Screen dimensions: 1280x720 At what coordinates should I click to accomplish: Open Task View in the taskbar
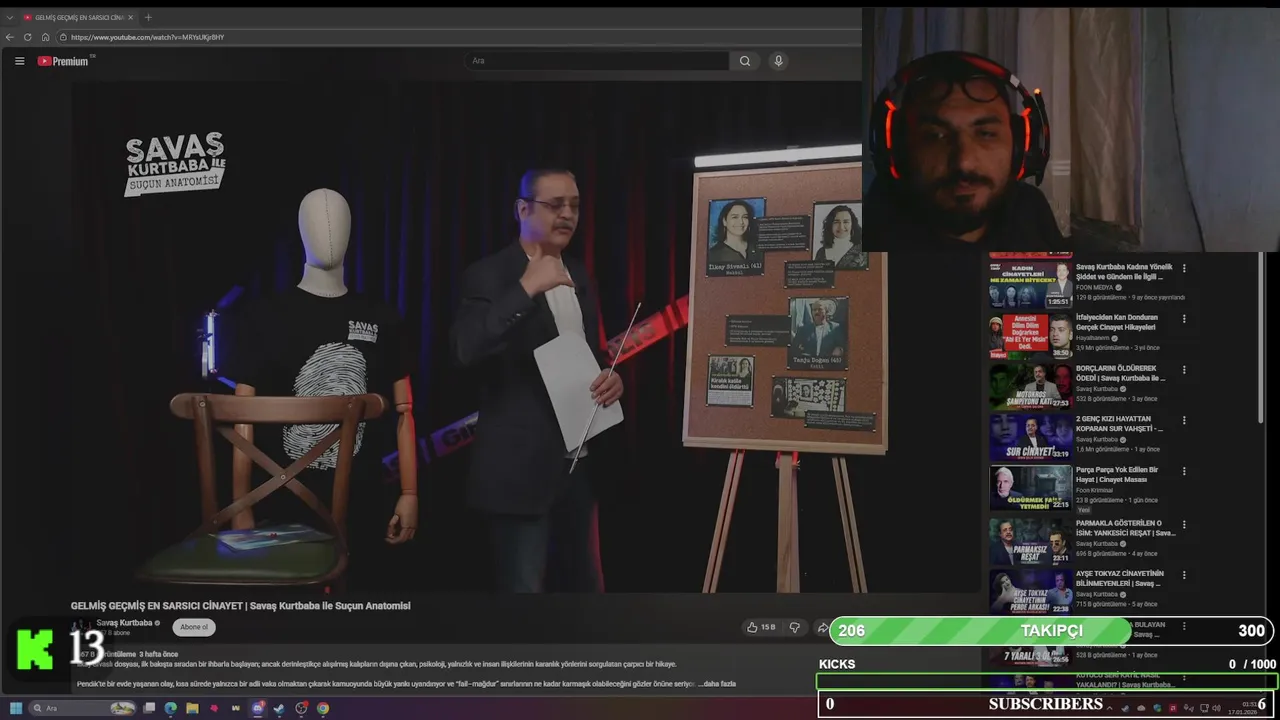(149, 708)
